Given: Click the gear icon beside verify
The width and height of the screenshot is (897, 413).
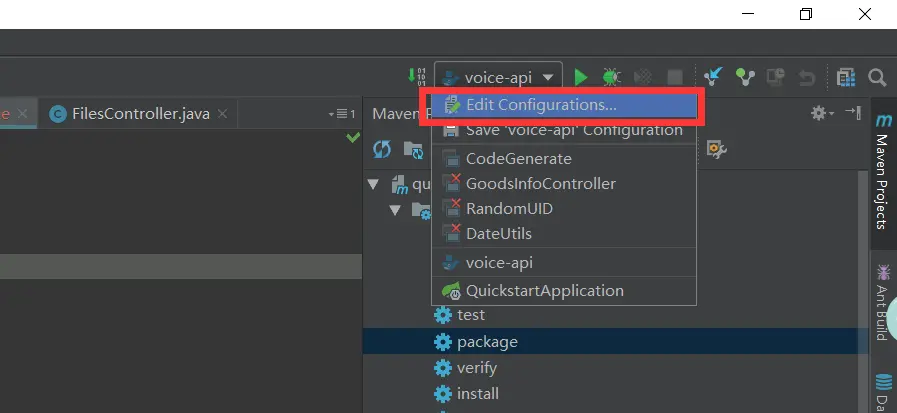Looking at the screenshot, I should point(443,368).
